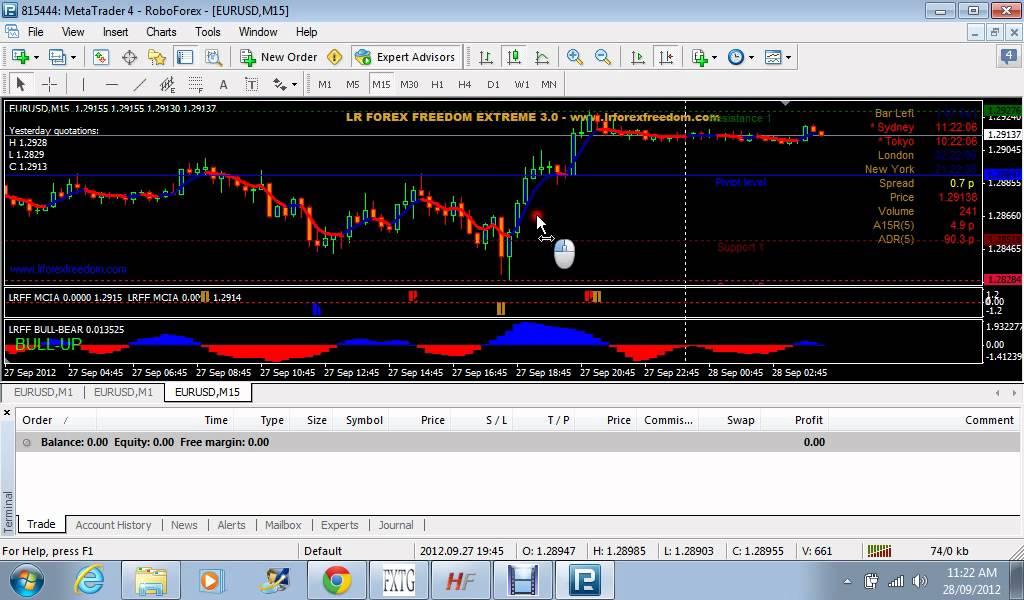Image resolution: width=1024 pixels, height=600 pixels.
Task: Select the EURUSD,M15 chart tab
Action: 208,392
